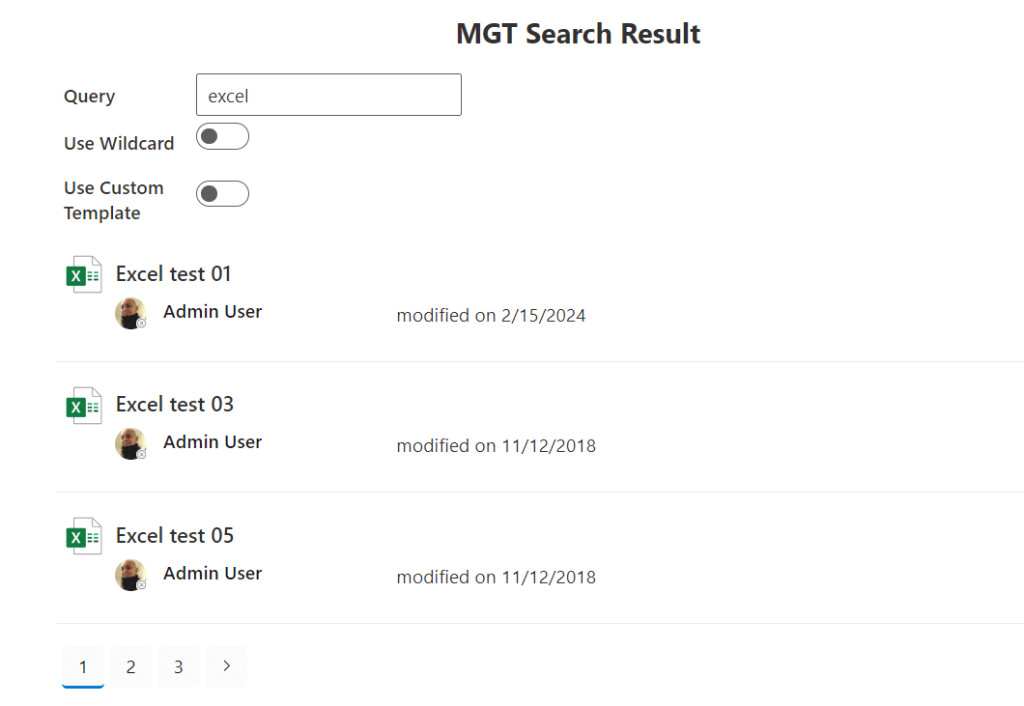Go to page 2 of results

(x=131, y=667)
